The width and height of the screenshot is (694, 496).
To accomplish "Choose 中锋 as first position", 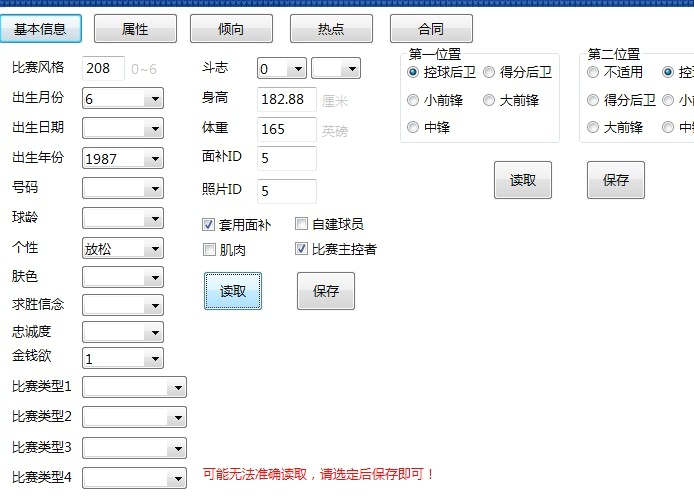I will pos(414,127).
